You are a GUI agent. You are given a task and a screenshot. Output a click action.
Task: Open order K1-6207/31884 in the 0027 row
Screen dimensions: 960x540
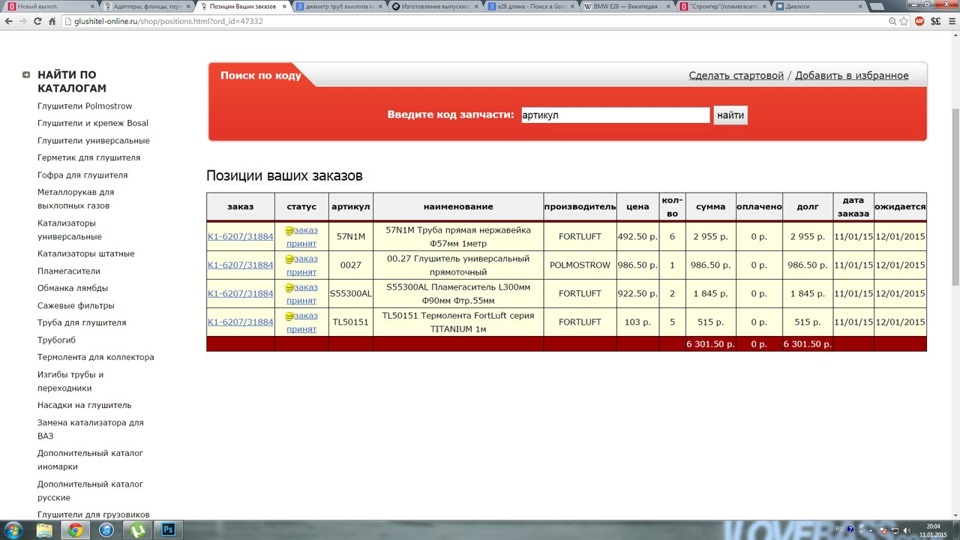240,265
